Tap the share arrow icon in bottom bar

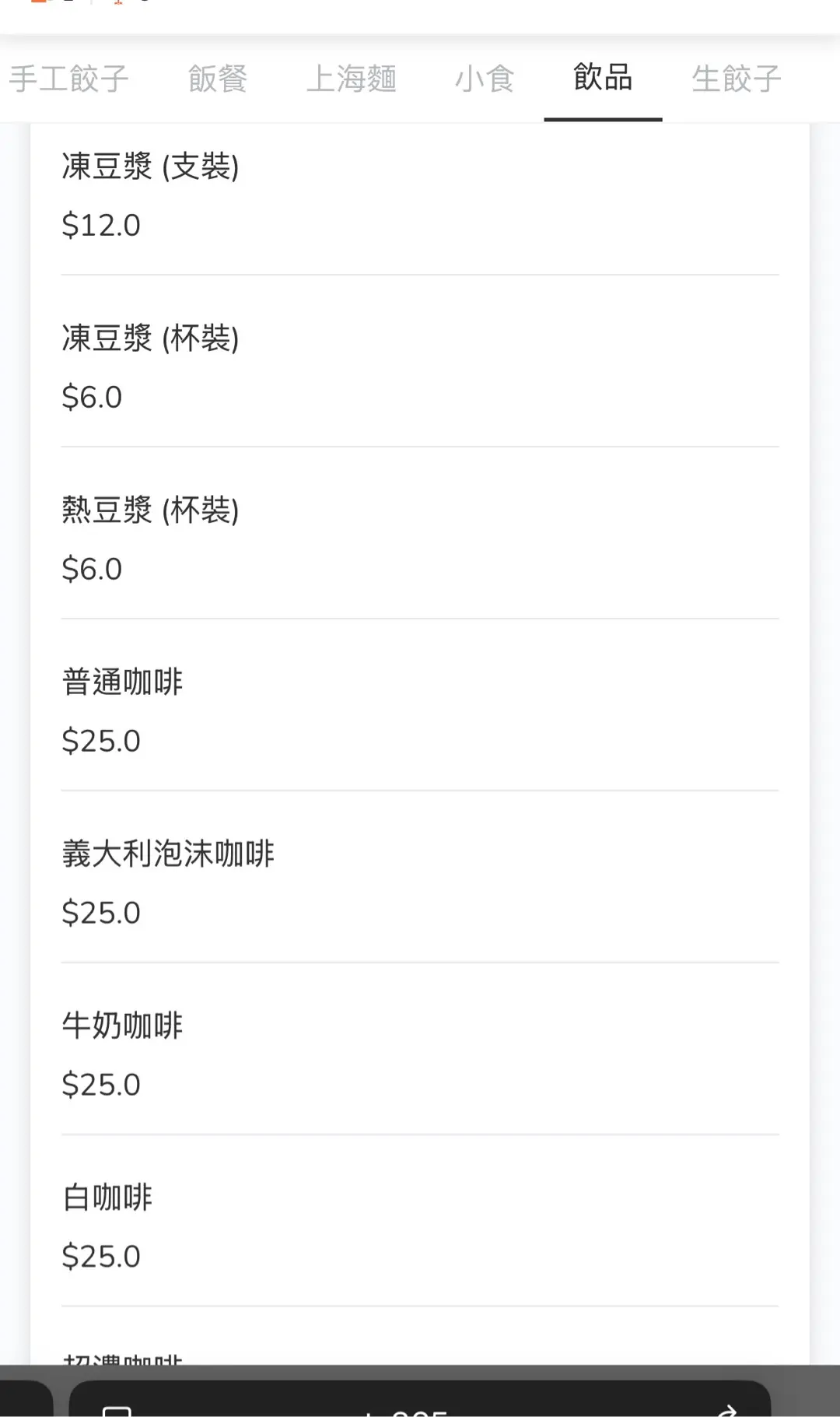pyautogui.click(x=726, y=1410)
